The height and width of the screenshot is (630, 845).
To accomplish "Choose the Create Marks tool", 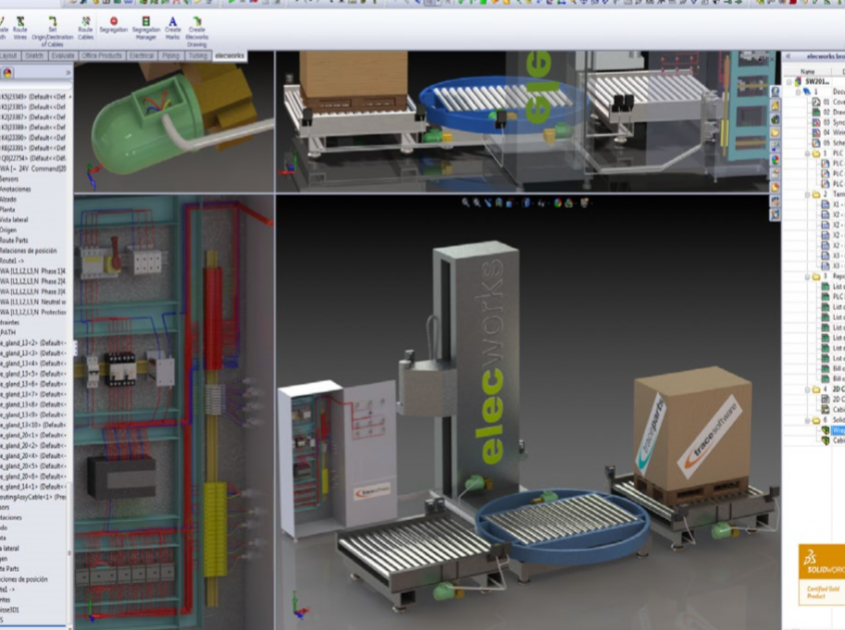I will point(172,28).
